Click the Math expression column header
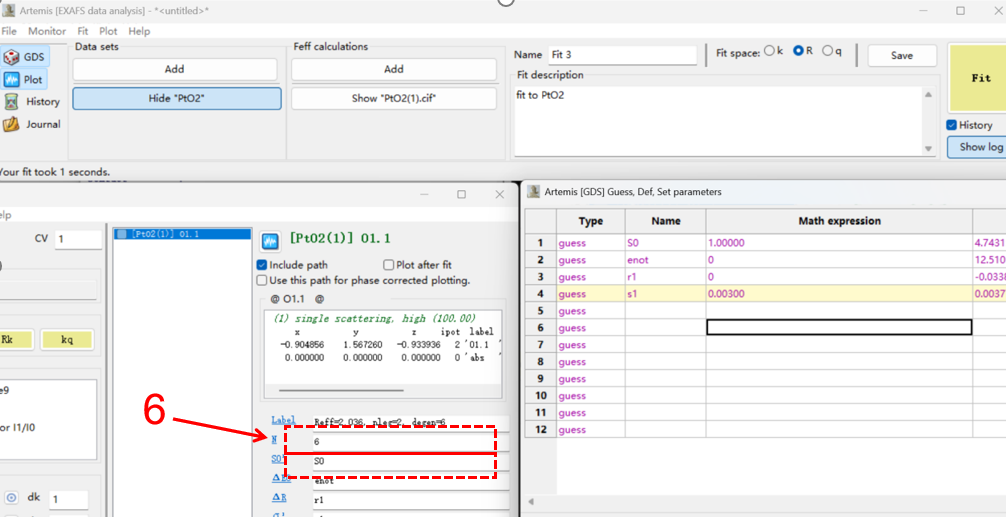1006x517 pixels. point(839,221)
